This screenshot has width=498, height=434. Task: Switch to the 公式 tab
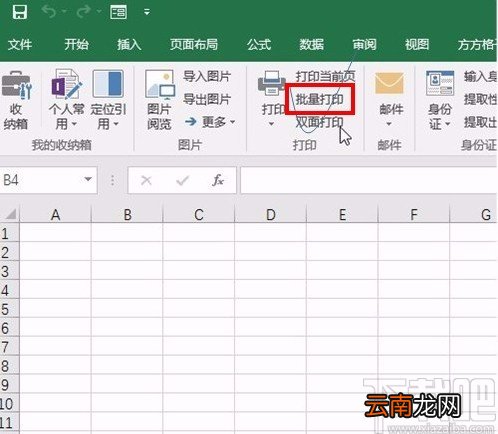pyautogui.click(x=259, y=44)
